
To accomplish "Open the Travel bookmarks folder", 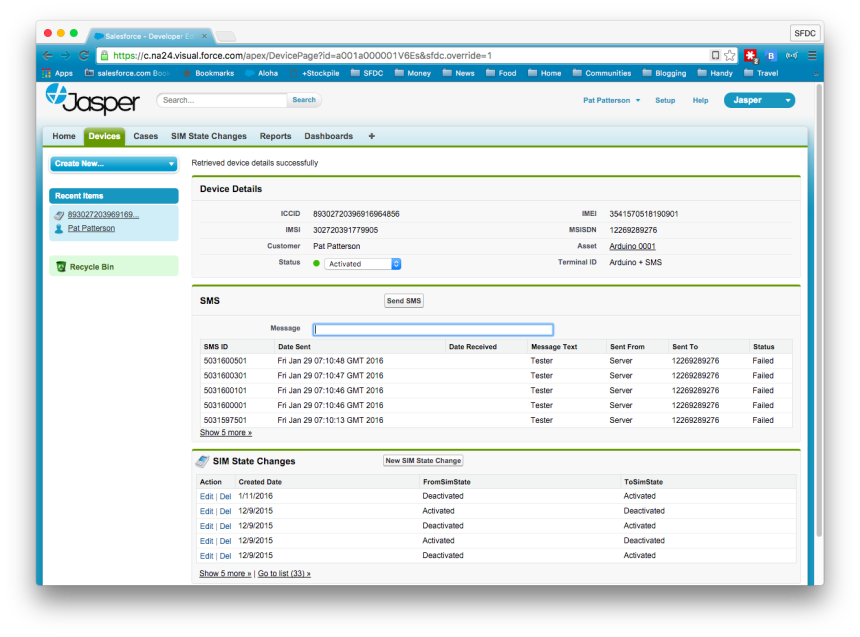I will [761, 73].
